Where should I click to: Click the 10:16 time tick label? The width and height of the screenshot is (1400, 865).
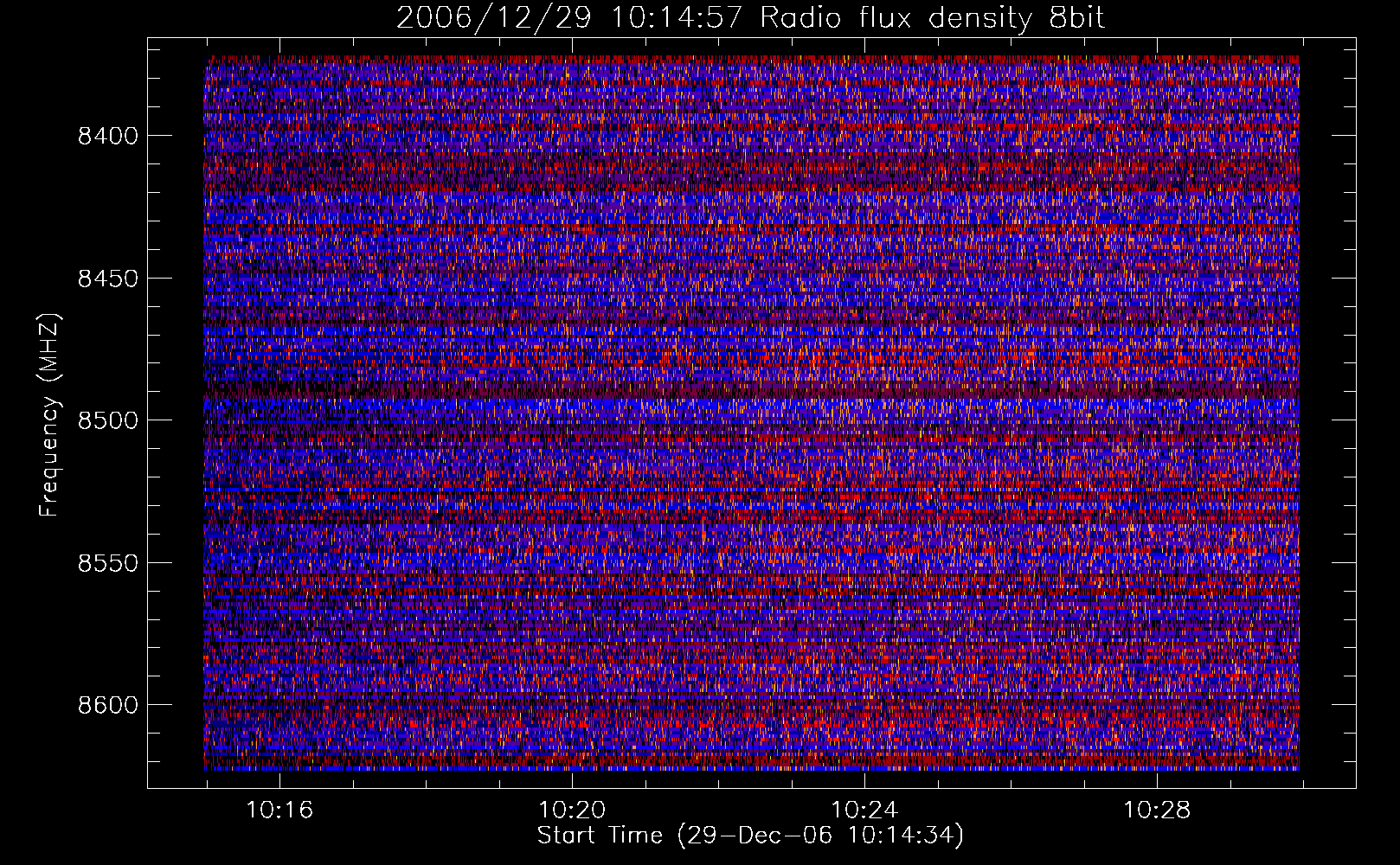click(x=279, y=811)
